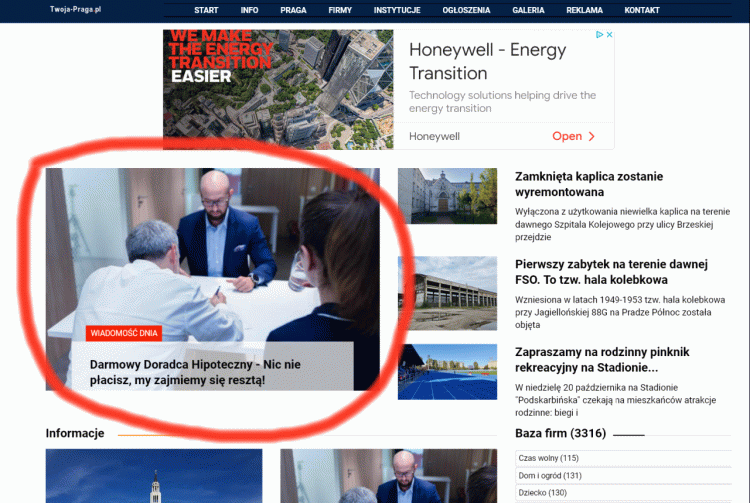This screenshot has width=750, height=503.
Task: Visit the GALERIA section
Action: (x=528, y=10)
